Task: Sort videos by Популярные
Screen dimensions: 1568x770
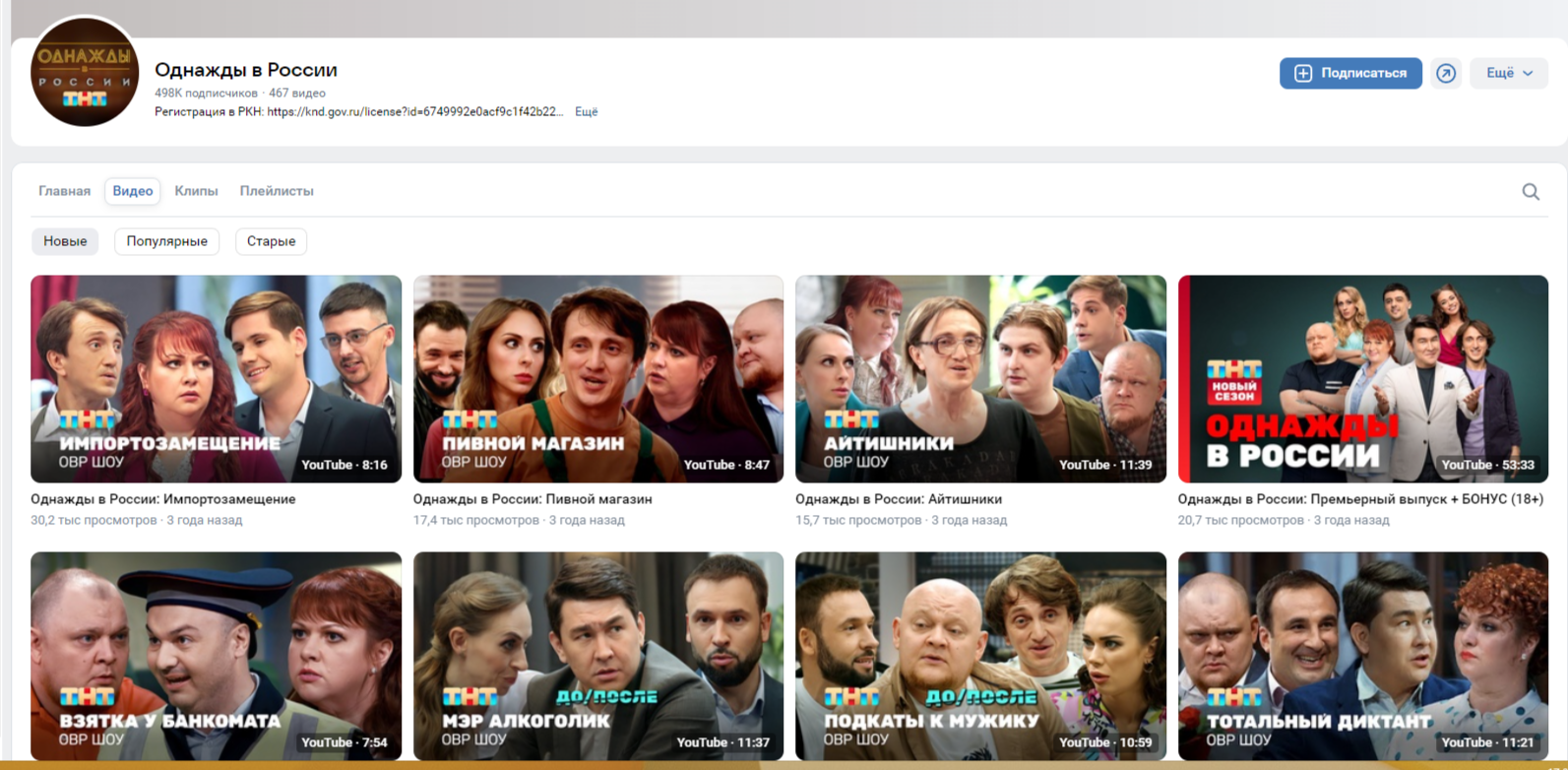Action: click(x=167, y=241)
